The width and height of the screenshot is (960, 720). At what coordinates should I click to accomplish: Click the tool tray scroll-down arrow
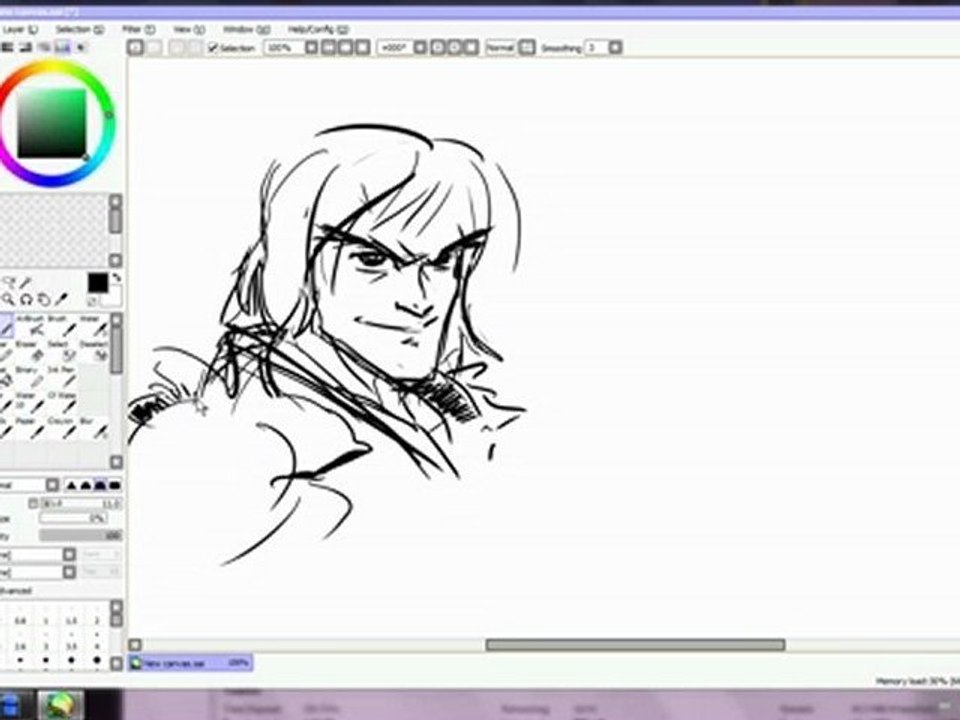[116, 461]
